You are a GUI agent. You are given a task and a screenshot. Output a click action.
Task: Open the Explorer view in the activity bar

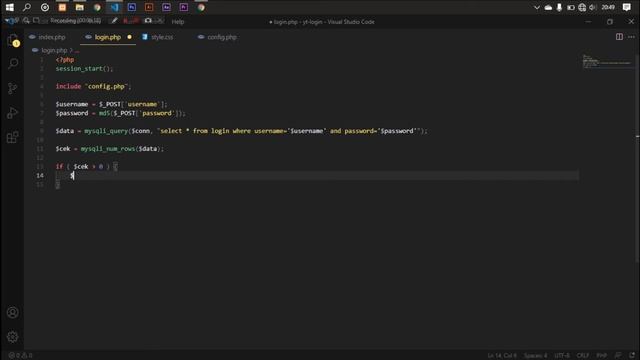[13, 40]
